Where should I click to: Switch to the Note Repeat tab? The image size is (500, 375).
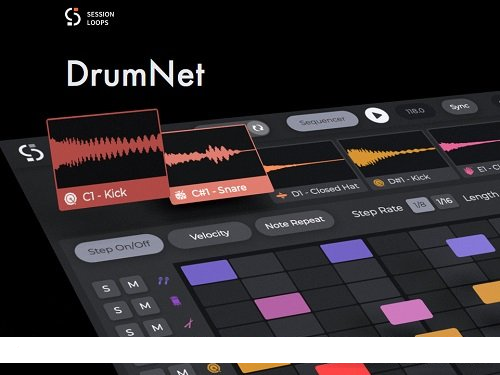tap(294, 223)
